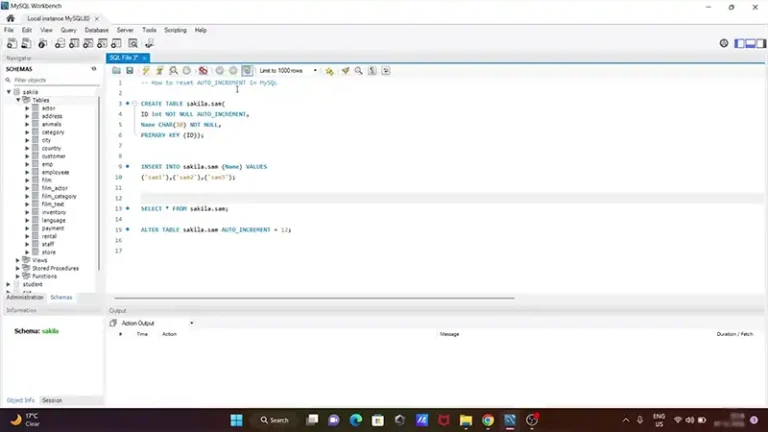Open the Scripting menu

point(175,30)
